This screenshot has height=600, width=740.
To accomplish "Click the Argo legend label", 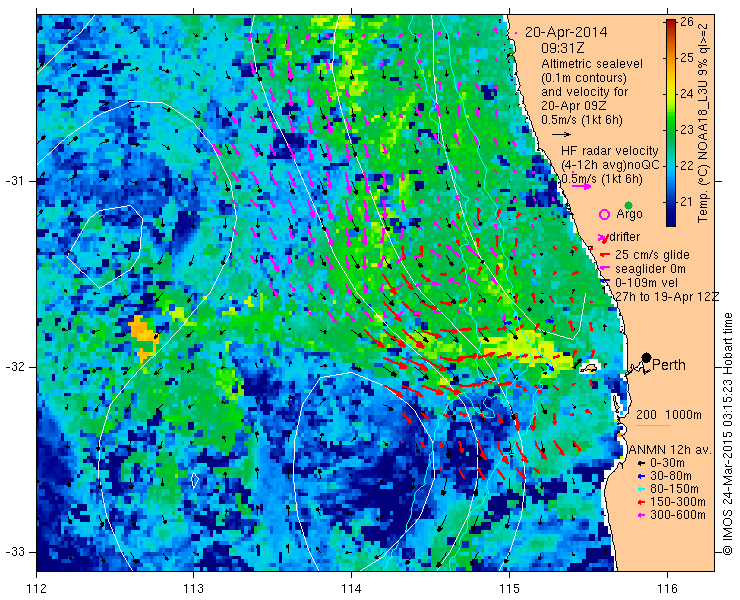I will (629, 214).
